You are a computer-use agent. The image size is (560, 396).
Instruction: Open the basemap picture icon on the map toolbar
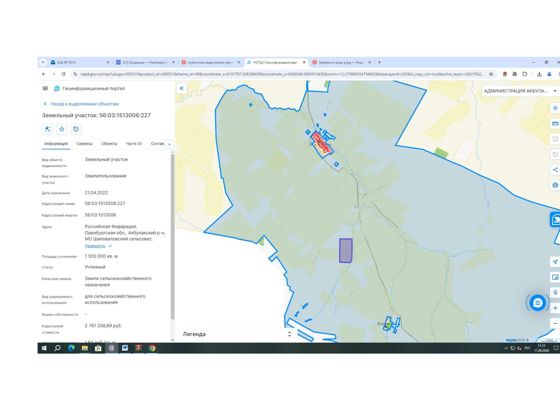(555, 277)
